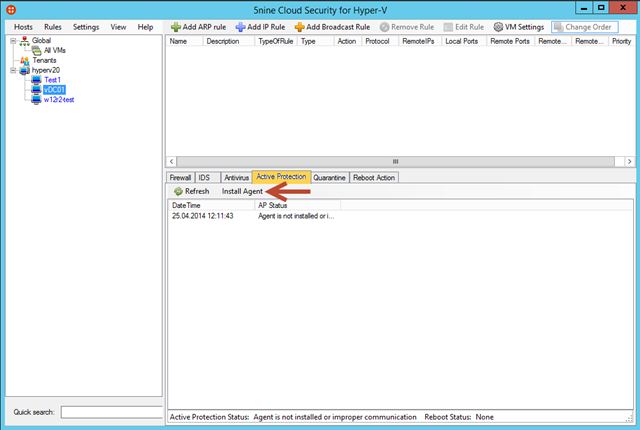The width and height of the screenshot is (640, 430).
Task: Click the horizontal scrollbar thumb
Action: pyautogui.click(x=396, y=162)
